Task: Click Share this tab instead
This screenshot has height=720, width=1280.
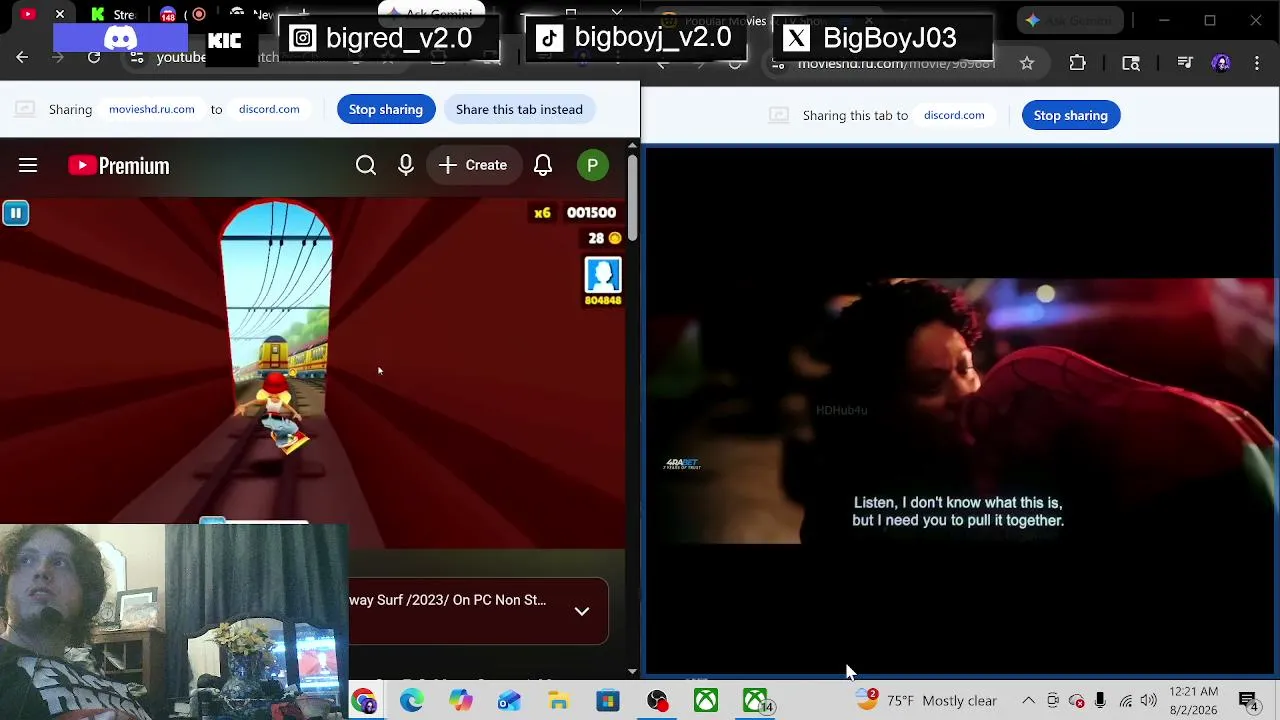Action: coord(519,109)
